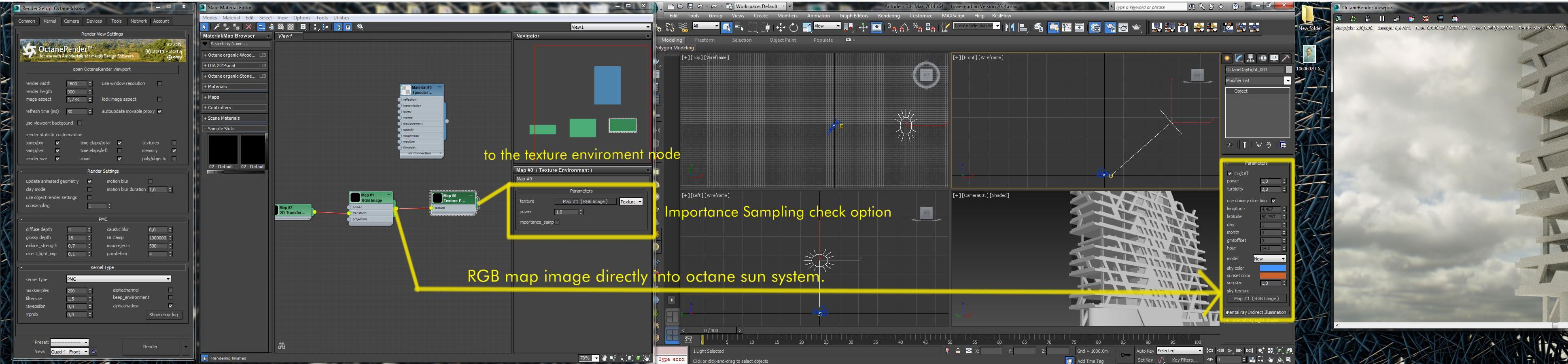The image size is (1568, 364).
Task: Click the red delete icon in Slate editor
Action: [248, 27]
